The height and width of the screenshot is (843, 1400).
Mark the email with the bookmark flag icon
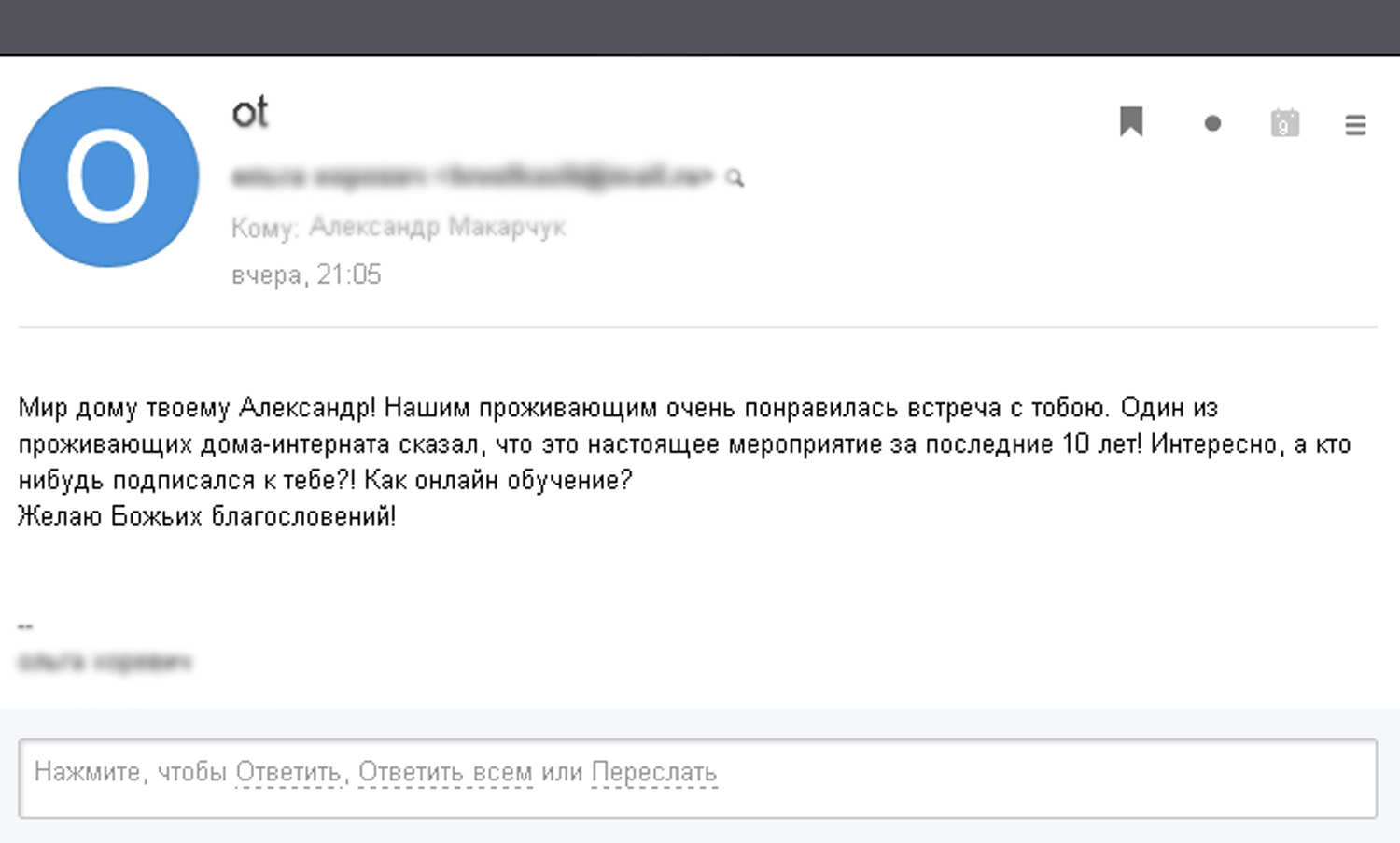pos(1131,121)
